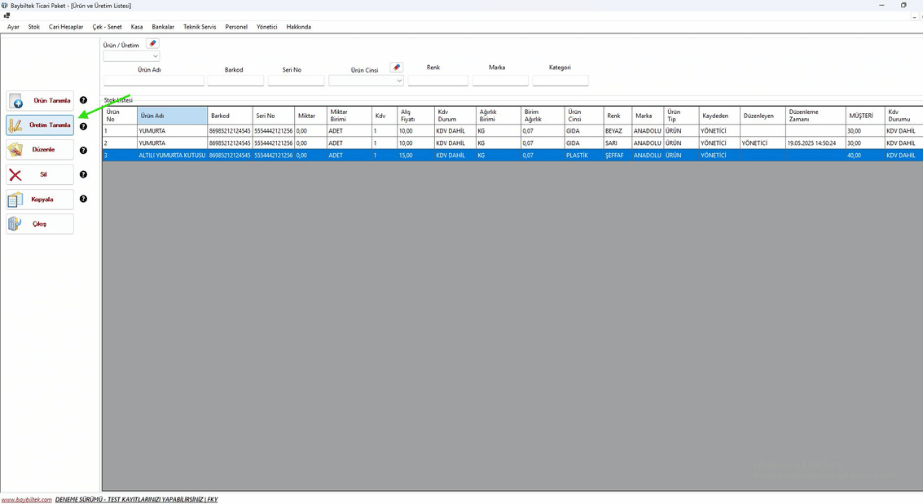Clear the Ürün / Üretim filter with eraser icon
The width and height of the screenshot is (923, 504).
point(152,44)
